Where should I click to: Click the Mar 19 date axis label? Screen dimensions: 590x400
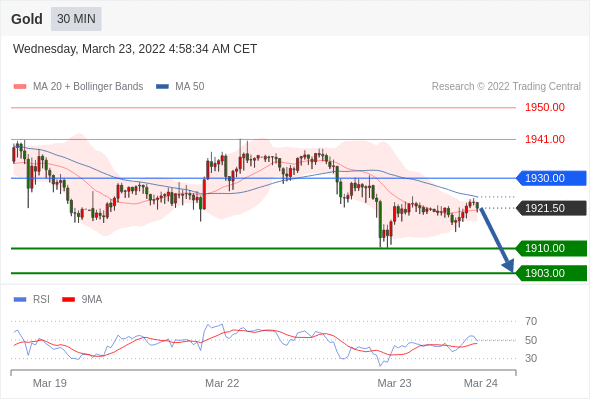(x=50, y=383)
